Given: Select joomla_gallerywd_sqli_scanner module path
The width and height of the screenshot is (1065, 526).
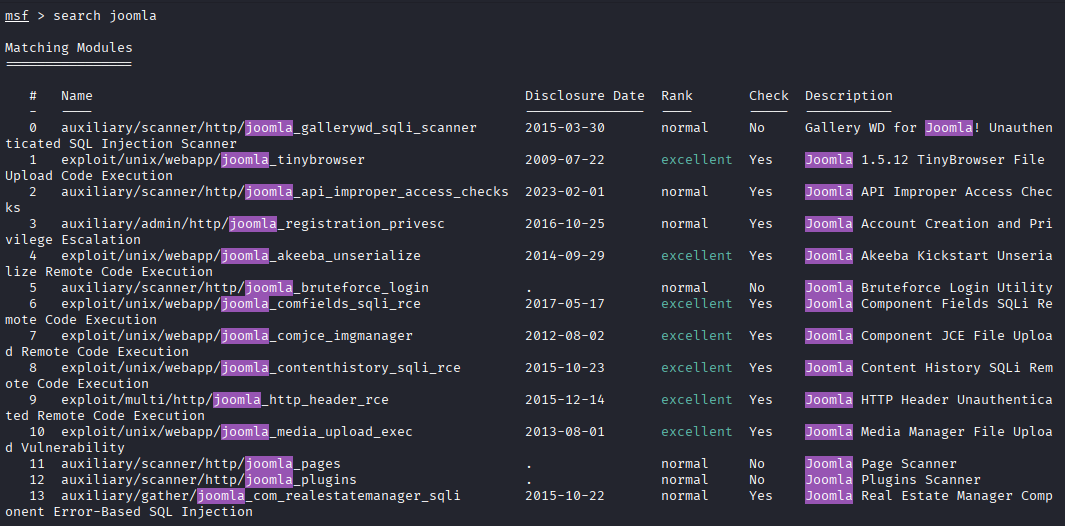Looking at the screenshot, I should pos(269,128).
